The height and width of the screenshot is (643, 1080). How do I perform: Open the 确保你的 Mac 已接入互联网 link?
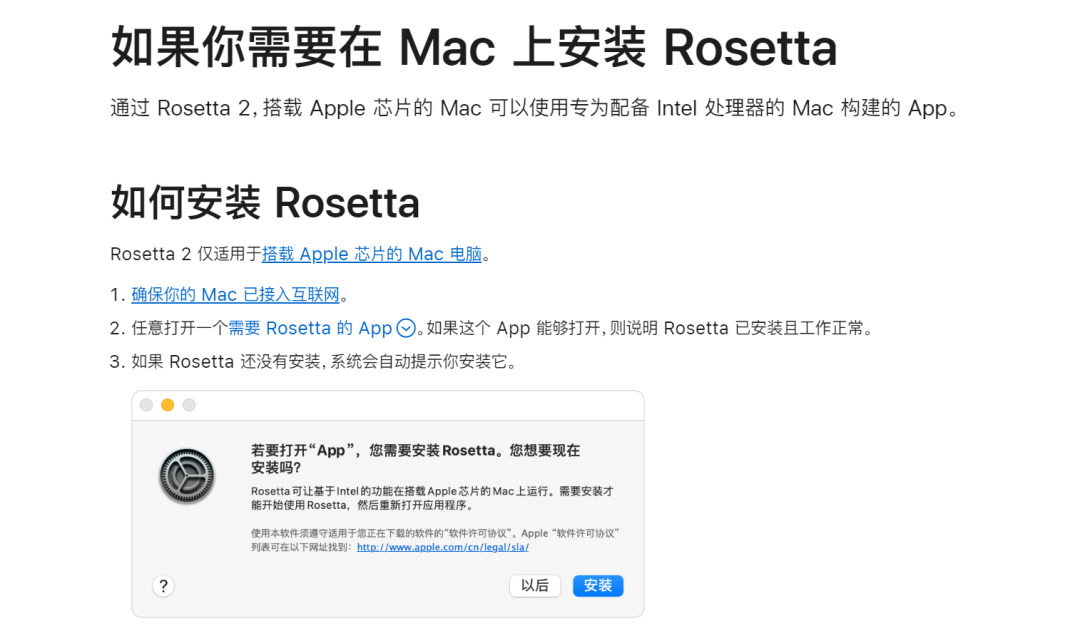click(x=235, y=295)
